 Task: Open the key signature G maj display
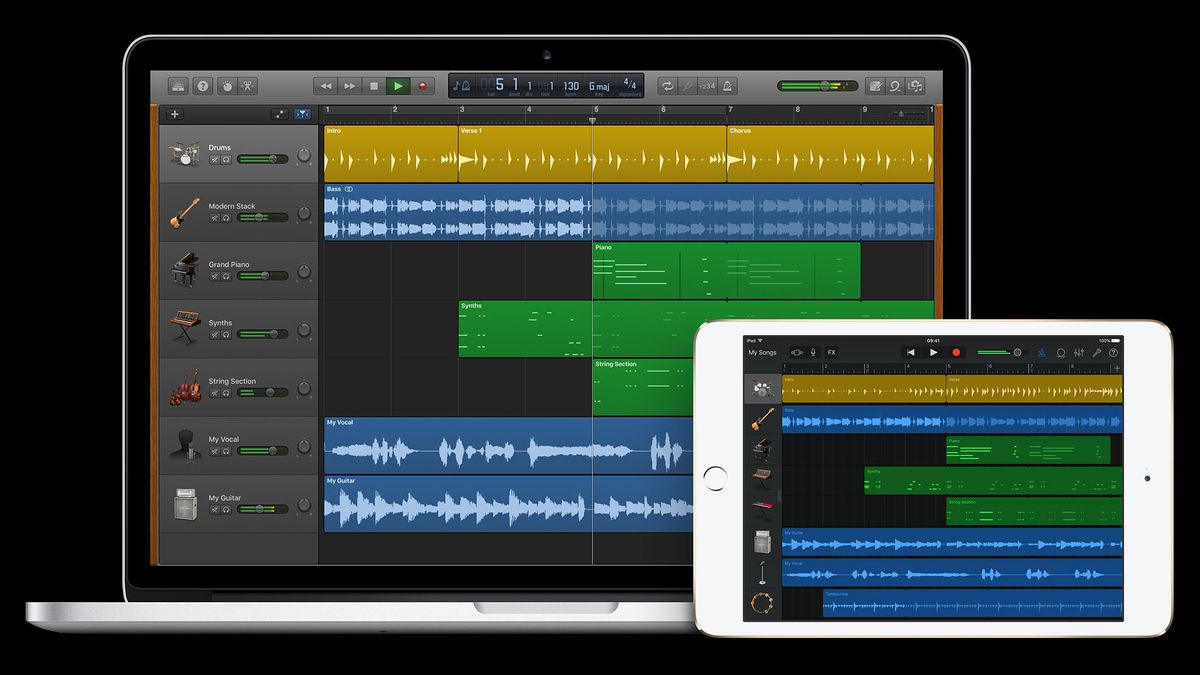(600, 85)
